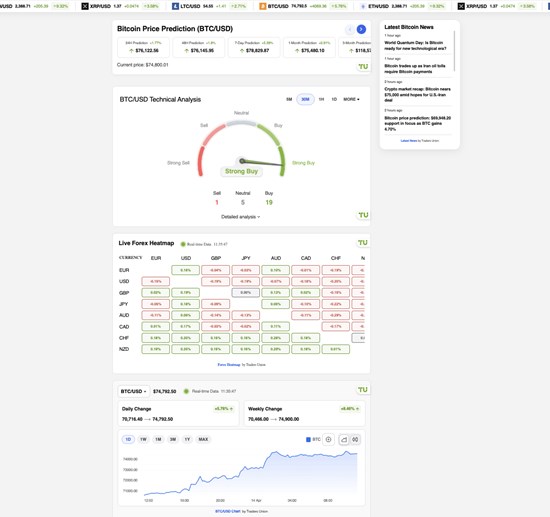The width and height of the screenshot is (550, 517).
Task: Click the 1-Month Prediction card
Action: (309, 47)
